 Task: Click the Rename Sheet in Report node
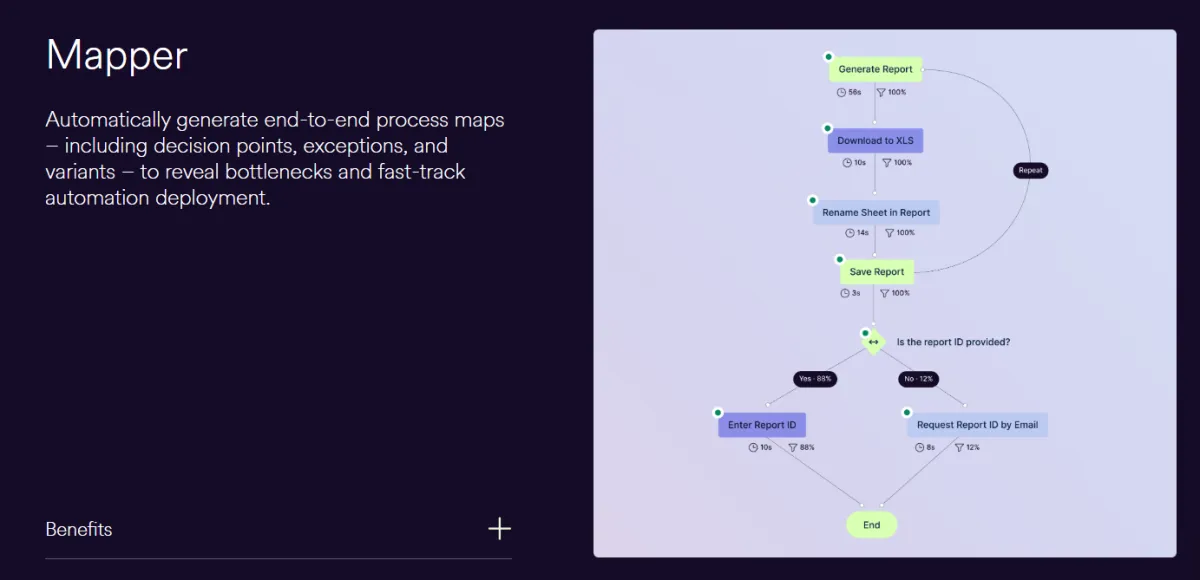tap(876, 212)
